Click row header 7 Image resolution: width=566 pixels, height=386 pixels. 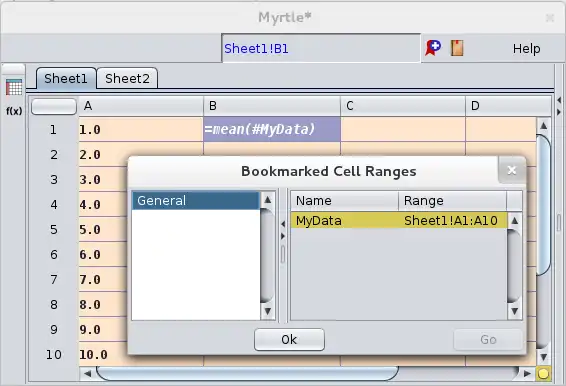(x=53, y=279)
